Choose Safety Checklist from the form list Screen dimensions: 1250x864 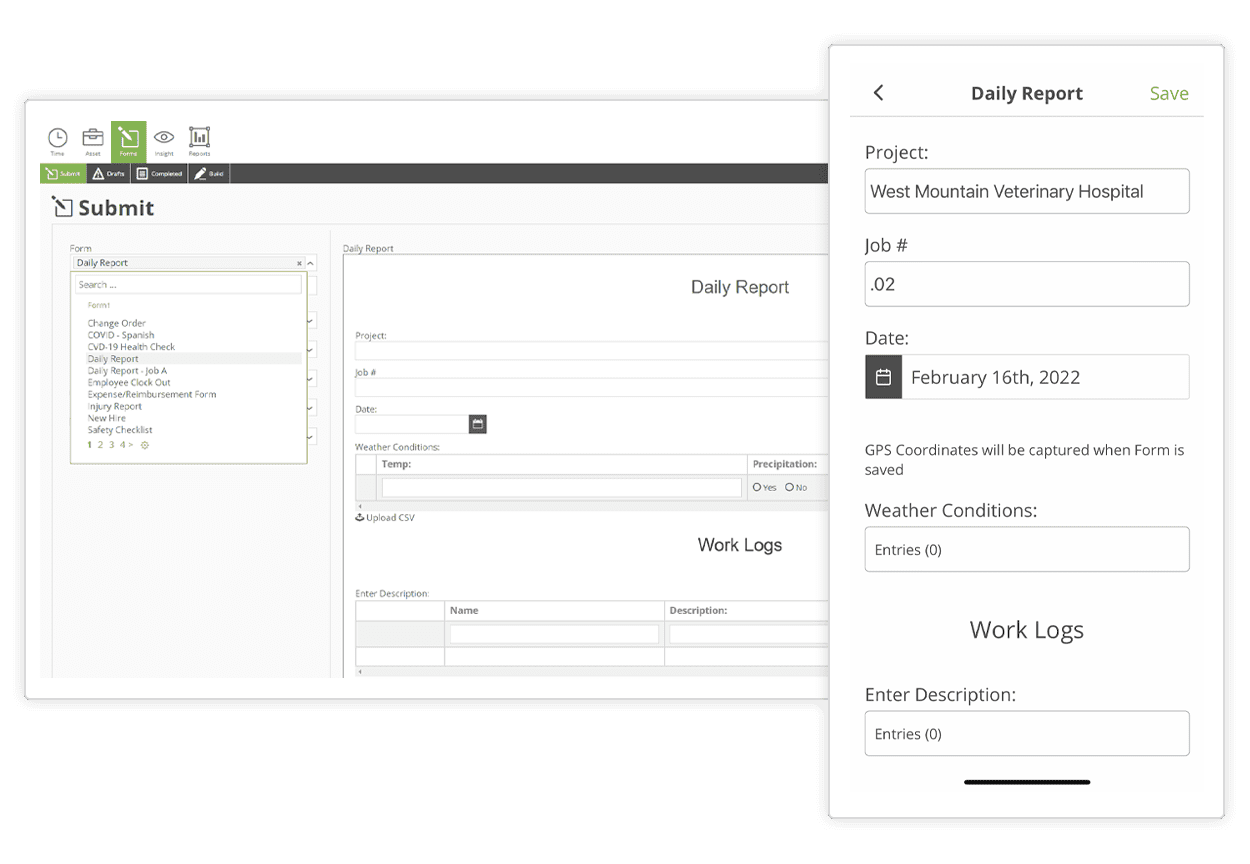pos(120,430)
